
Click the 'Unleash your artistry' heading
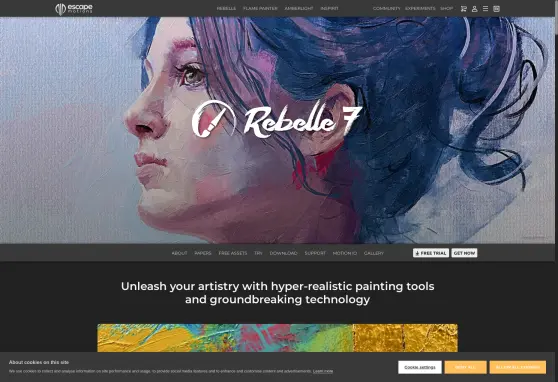278,293
